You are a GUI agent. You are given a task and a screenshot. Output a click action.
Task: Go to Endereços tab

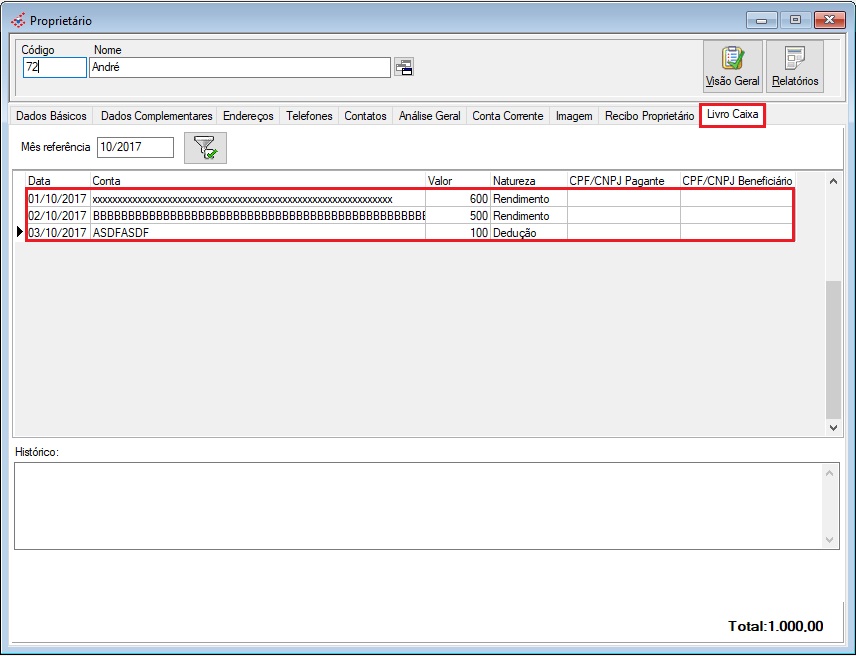[x=248, y=116]
